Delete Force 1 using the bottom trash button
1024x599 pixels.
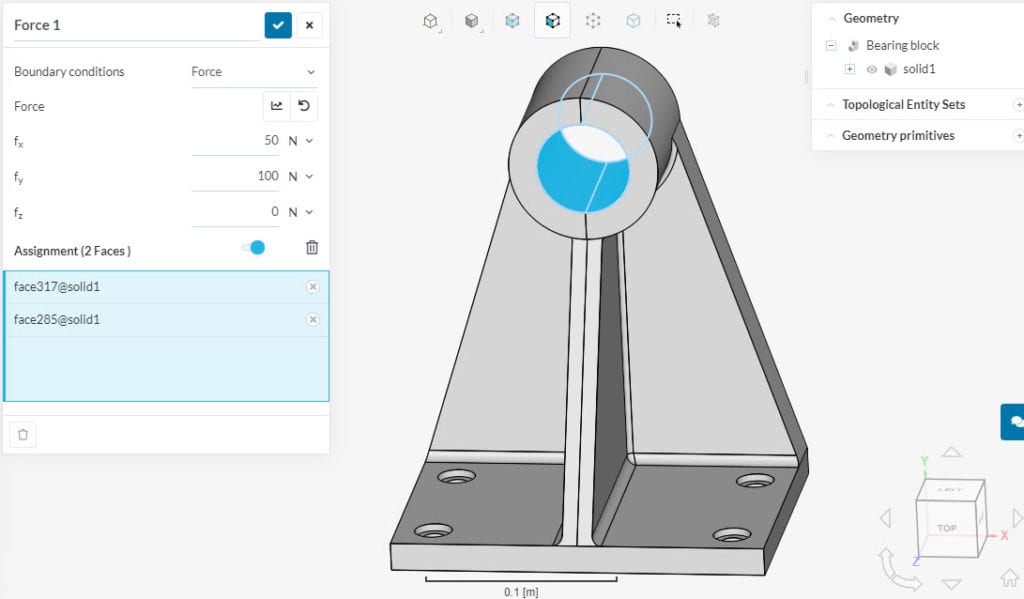point(24,434)
